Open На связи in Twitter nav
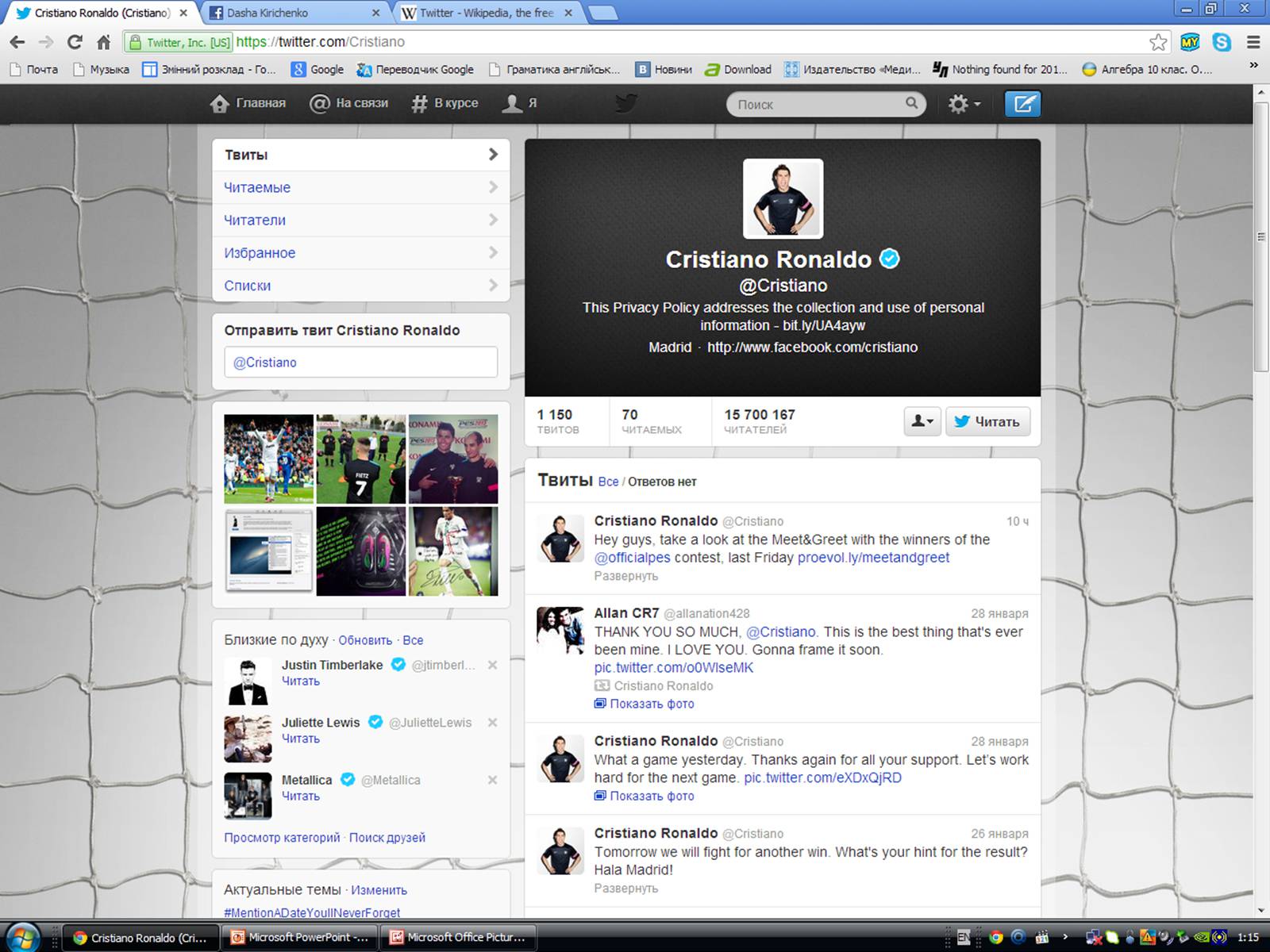Viewport: 1270px width, 952px height. [x=349, y=103]
